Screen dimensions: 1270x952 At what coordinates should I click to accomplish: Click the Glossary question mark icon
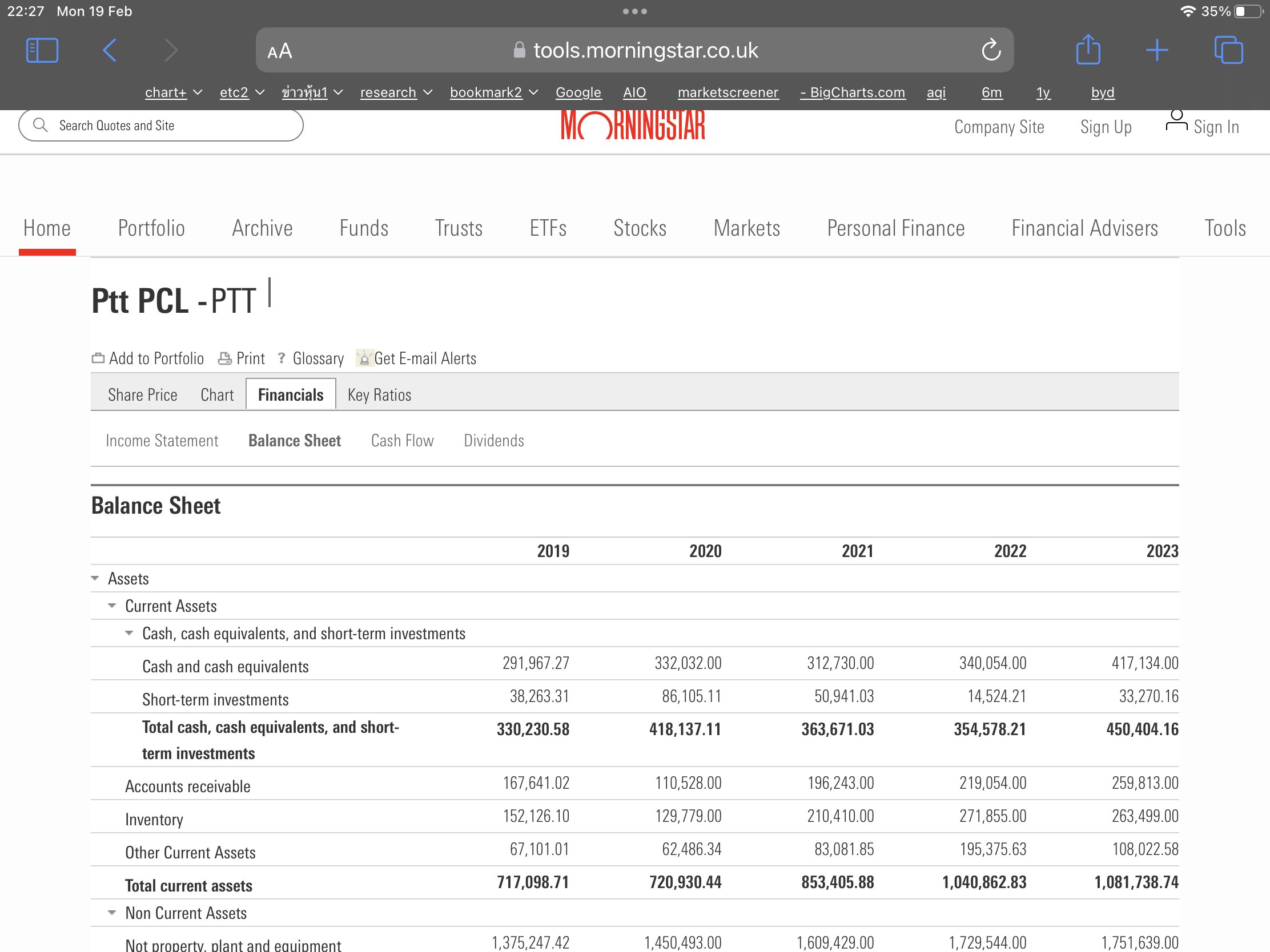click(282, 358)
